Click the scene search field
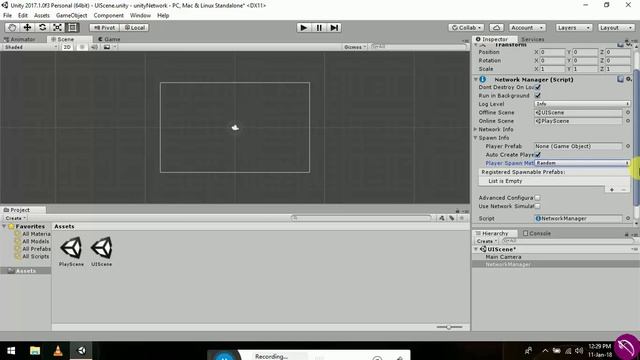Viewport: 640px width, 360px height. 418,47
